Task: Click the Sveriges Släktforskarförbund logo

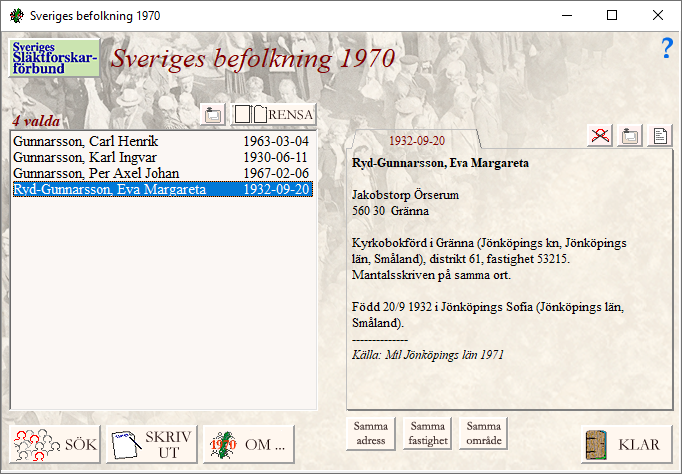Action: pos(54,58)
